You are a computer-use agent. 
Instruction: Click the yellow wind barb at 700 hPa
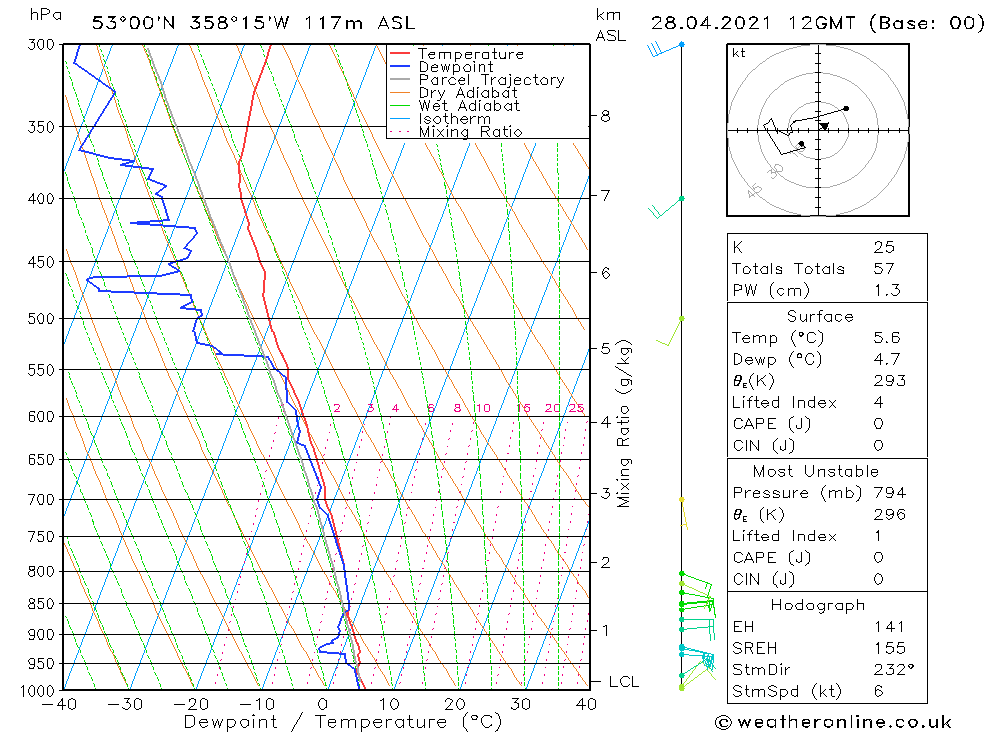pyautogui.click(x=683, y=514)
